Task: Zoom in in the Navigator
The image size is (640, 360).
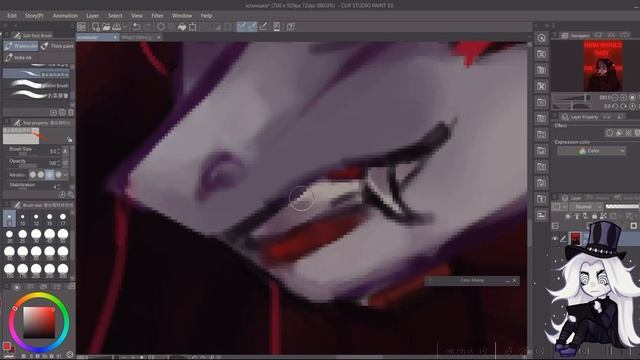Action: pyautogui.click(x=624, y=98)
